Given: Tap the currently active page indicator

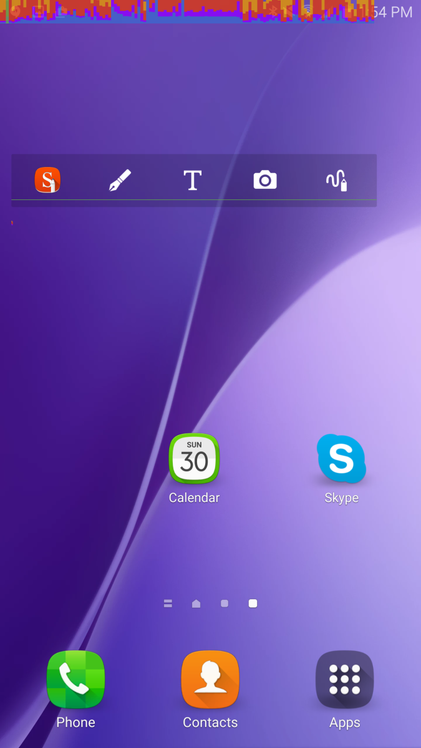Looking at the screenshot, I should click(253, 603).
